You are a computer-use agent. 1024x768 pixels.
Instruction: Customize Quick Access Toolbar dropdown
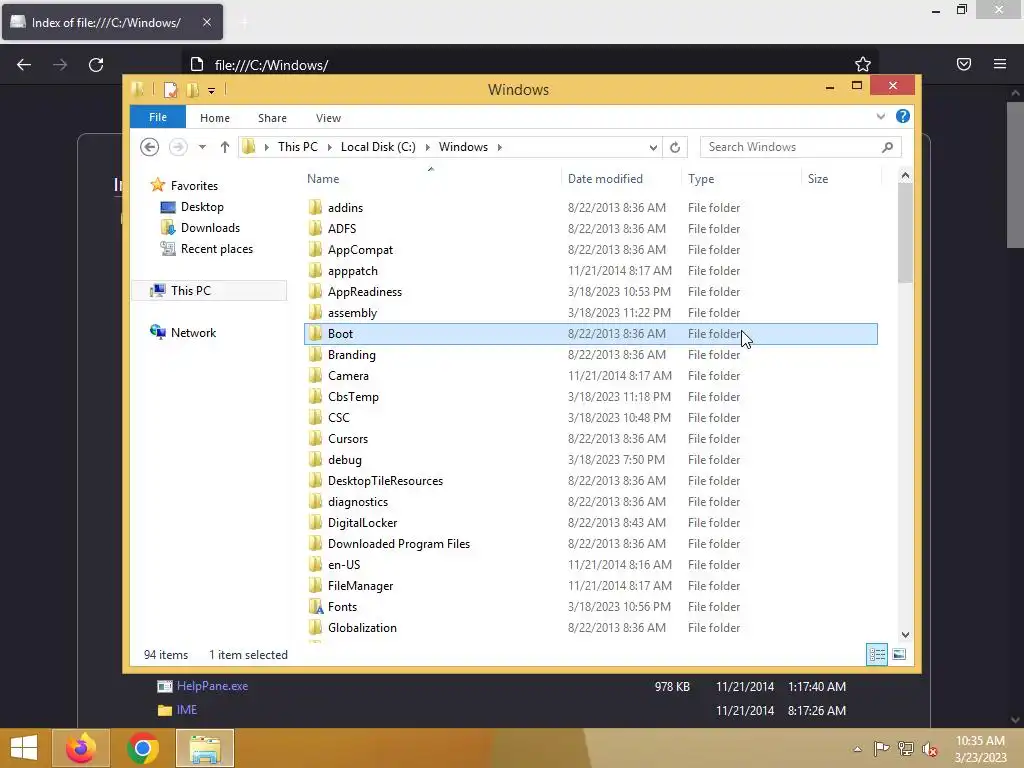click(x=212, y=90)
